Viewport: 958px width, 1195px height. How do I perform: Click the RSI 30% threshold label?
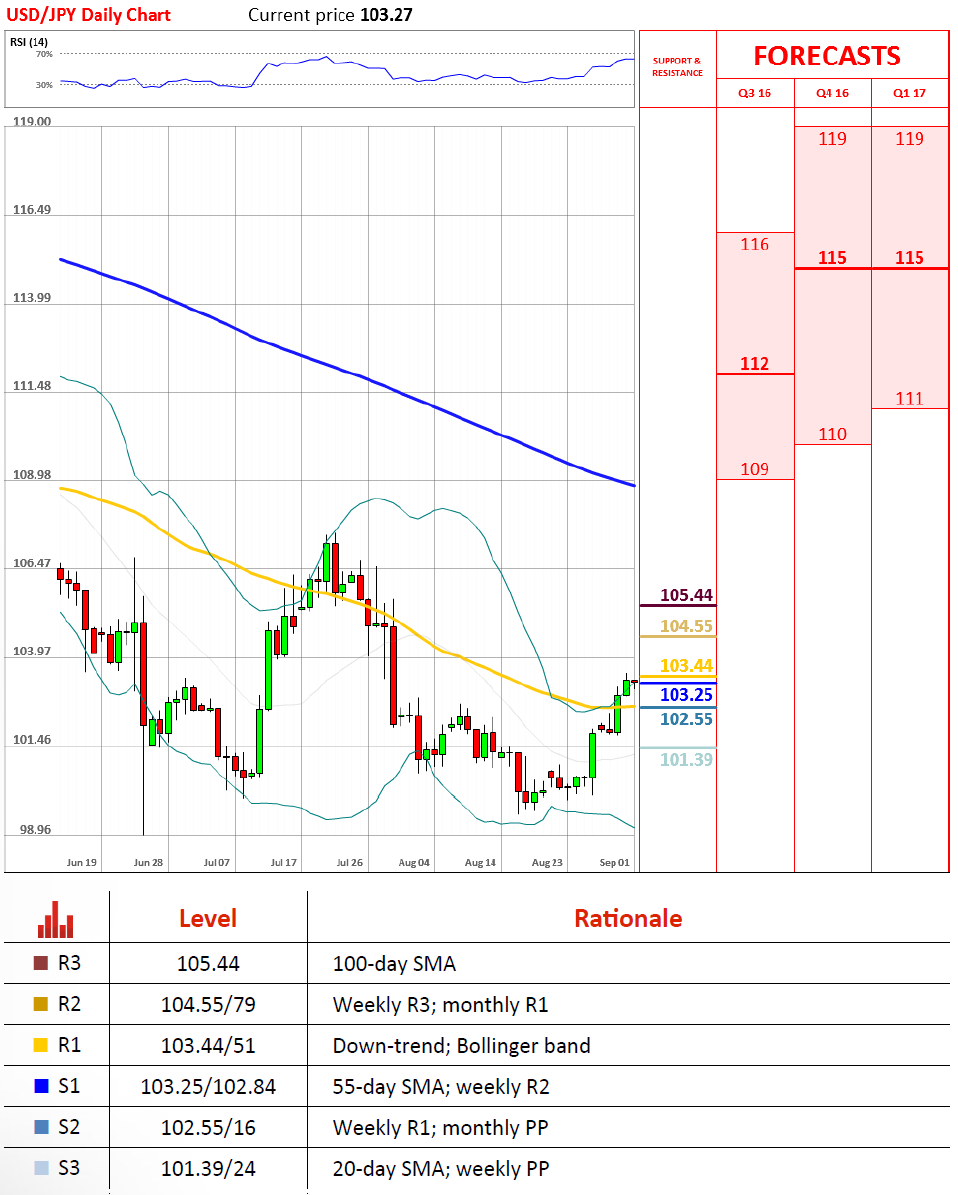pos(44,85)
